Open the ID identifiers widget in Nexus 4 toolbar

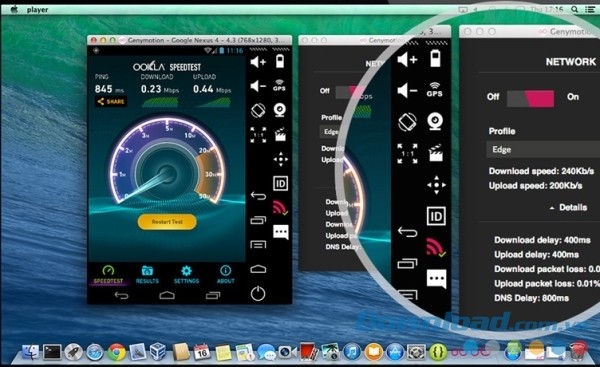pos(280,184)
